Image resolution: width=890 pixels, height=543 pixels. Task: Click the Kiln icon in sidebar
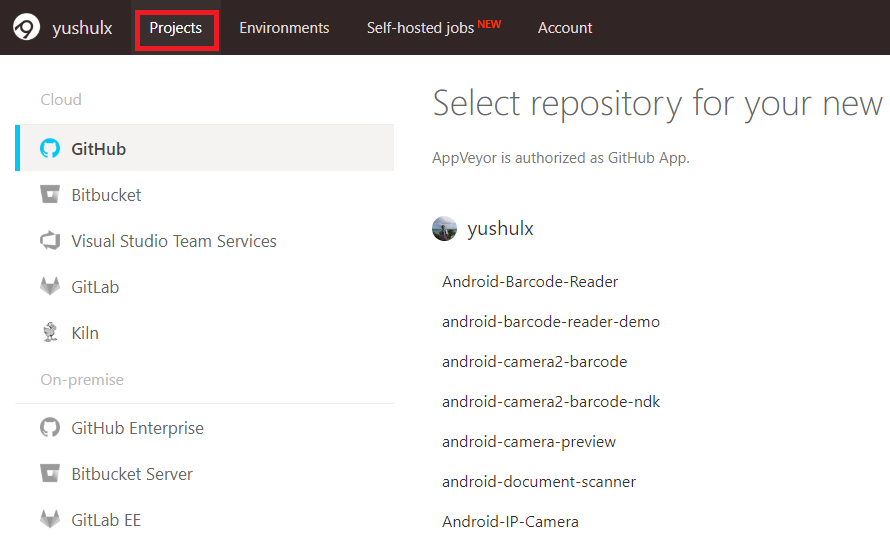50,333
